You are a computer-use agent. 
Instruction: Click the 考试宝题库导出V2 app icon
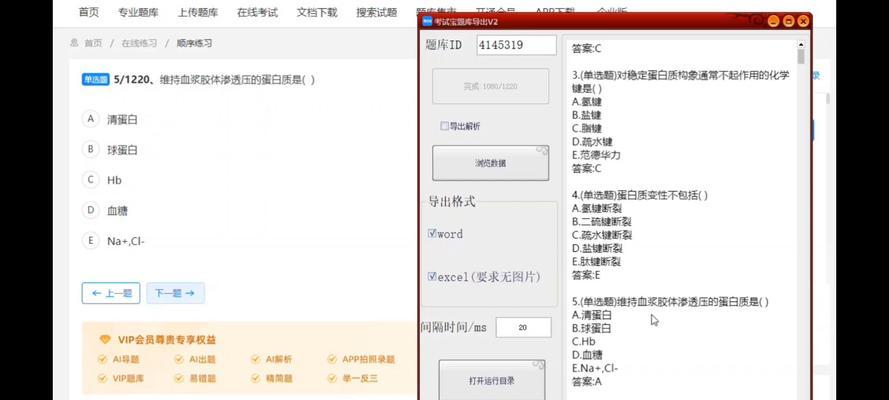(428, 22)
